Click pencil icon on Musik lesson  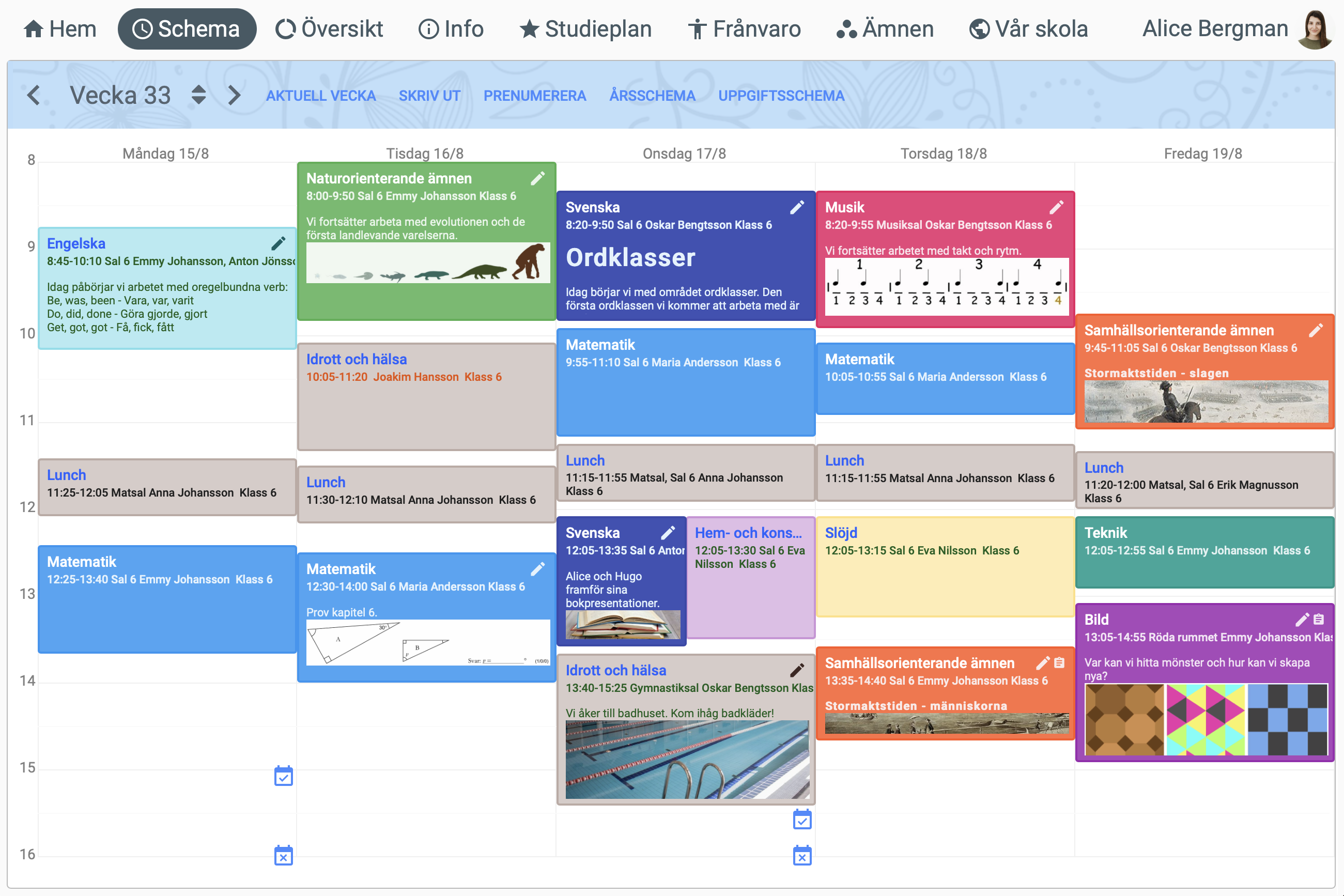[x=1056, y=207]
